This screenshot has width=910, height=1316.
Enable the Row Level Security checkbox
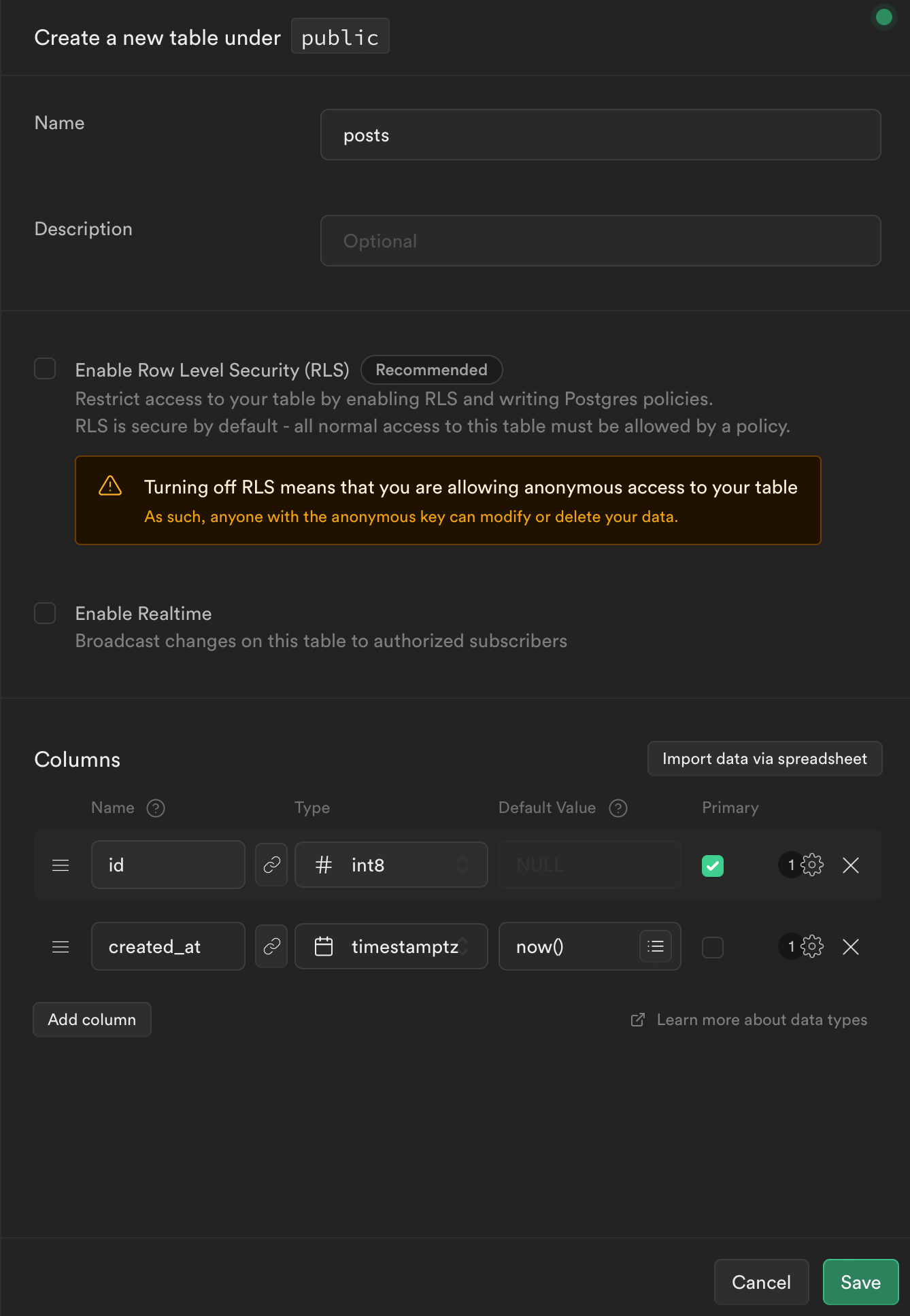pyautogui.click(x=45, y=368)
